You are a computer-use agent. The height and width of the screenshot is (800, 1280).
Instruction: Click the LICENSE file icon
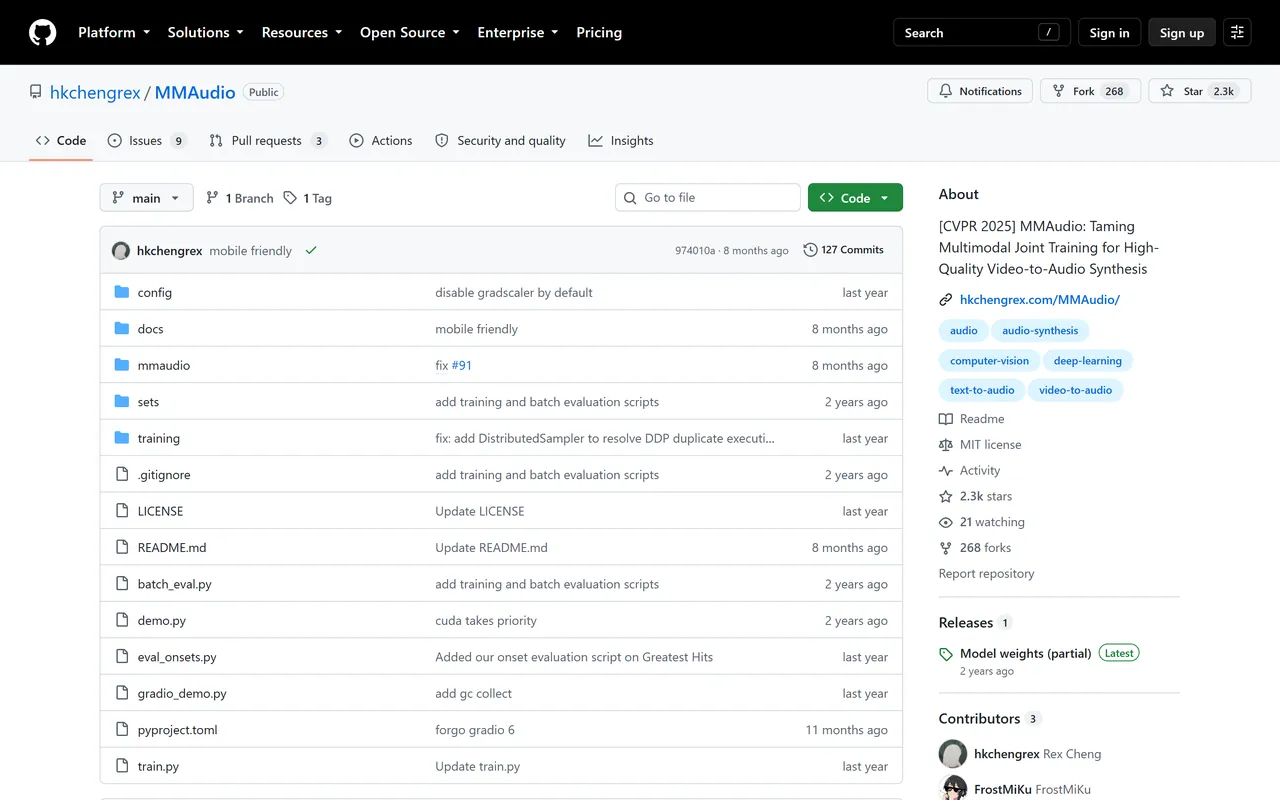122,511
